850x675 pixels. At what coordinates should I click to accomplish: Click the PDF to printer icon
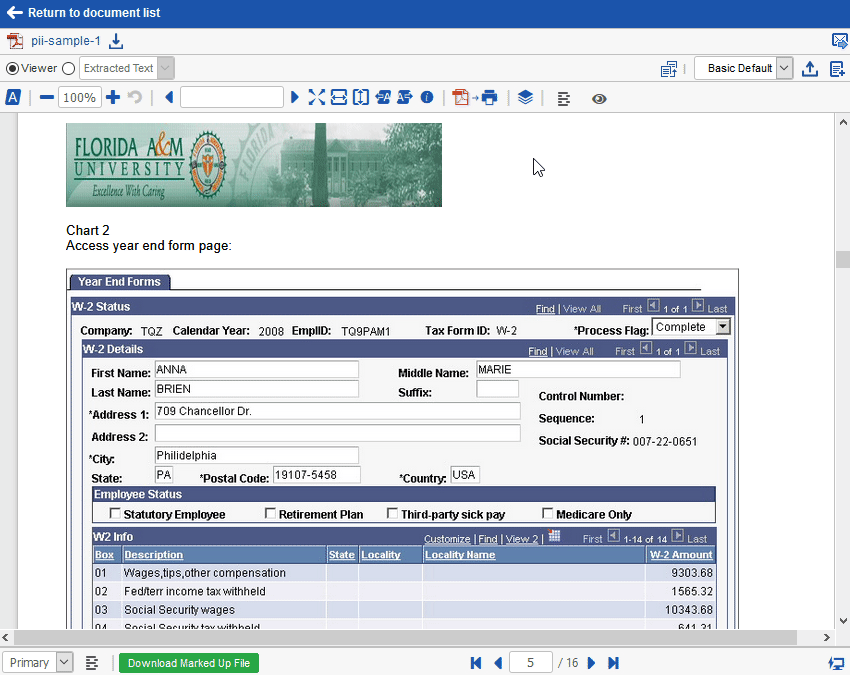[x=475, y=98]
